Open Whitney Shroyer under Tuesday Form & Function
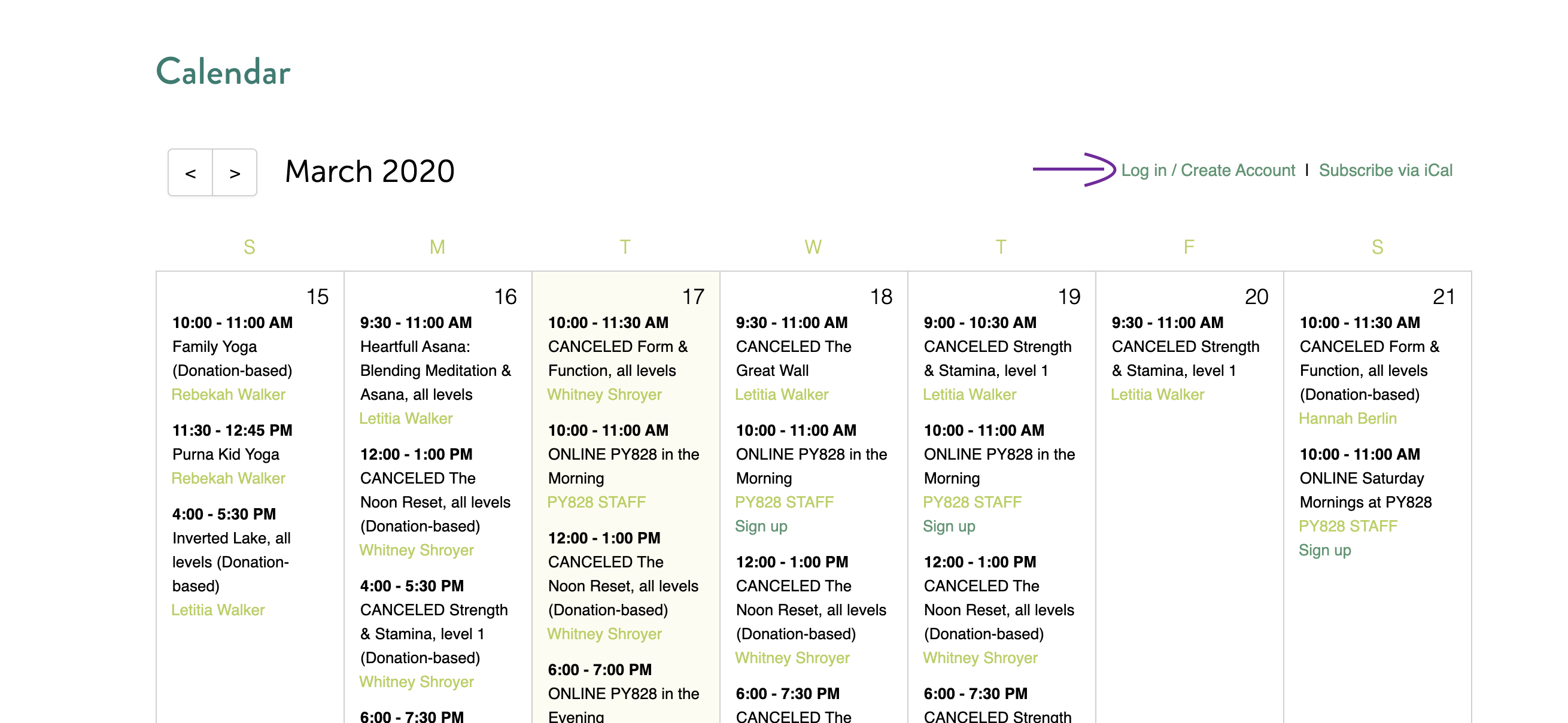The height and width of the screenshot is (723, 1568). 604,394
